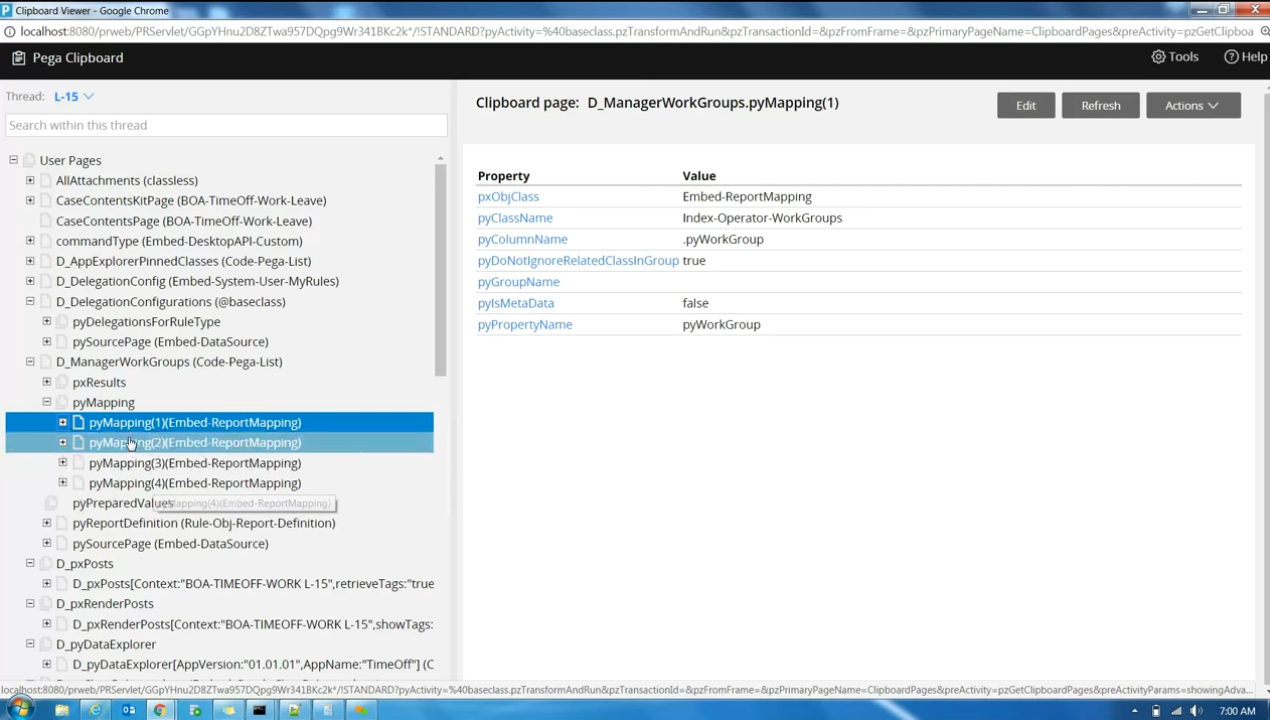
Task: Select pyMapping(1)(Embed-ReportMapping) in the tree
Action: (x=194, y=422)
